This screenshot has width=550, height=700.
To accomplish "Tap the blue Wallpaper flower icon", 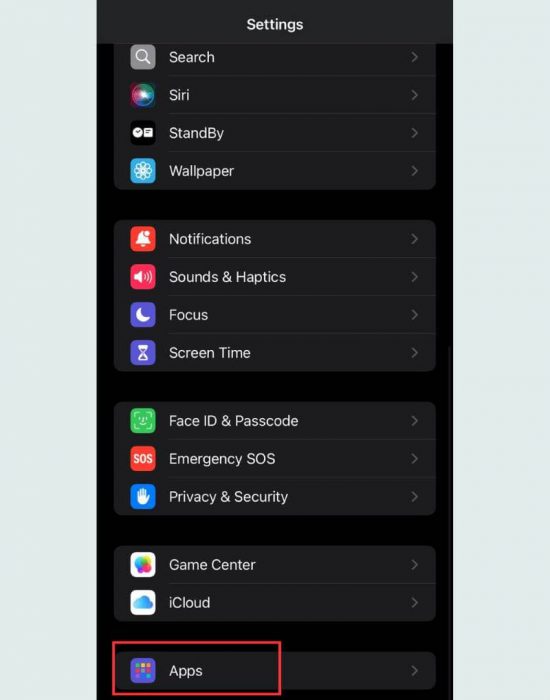I will tap(143, 171).
